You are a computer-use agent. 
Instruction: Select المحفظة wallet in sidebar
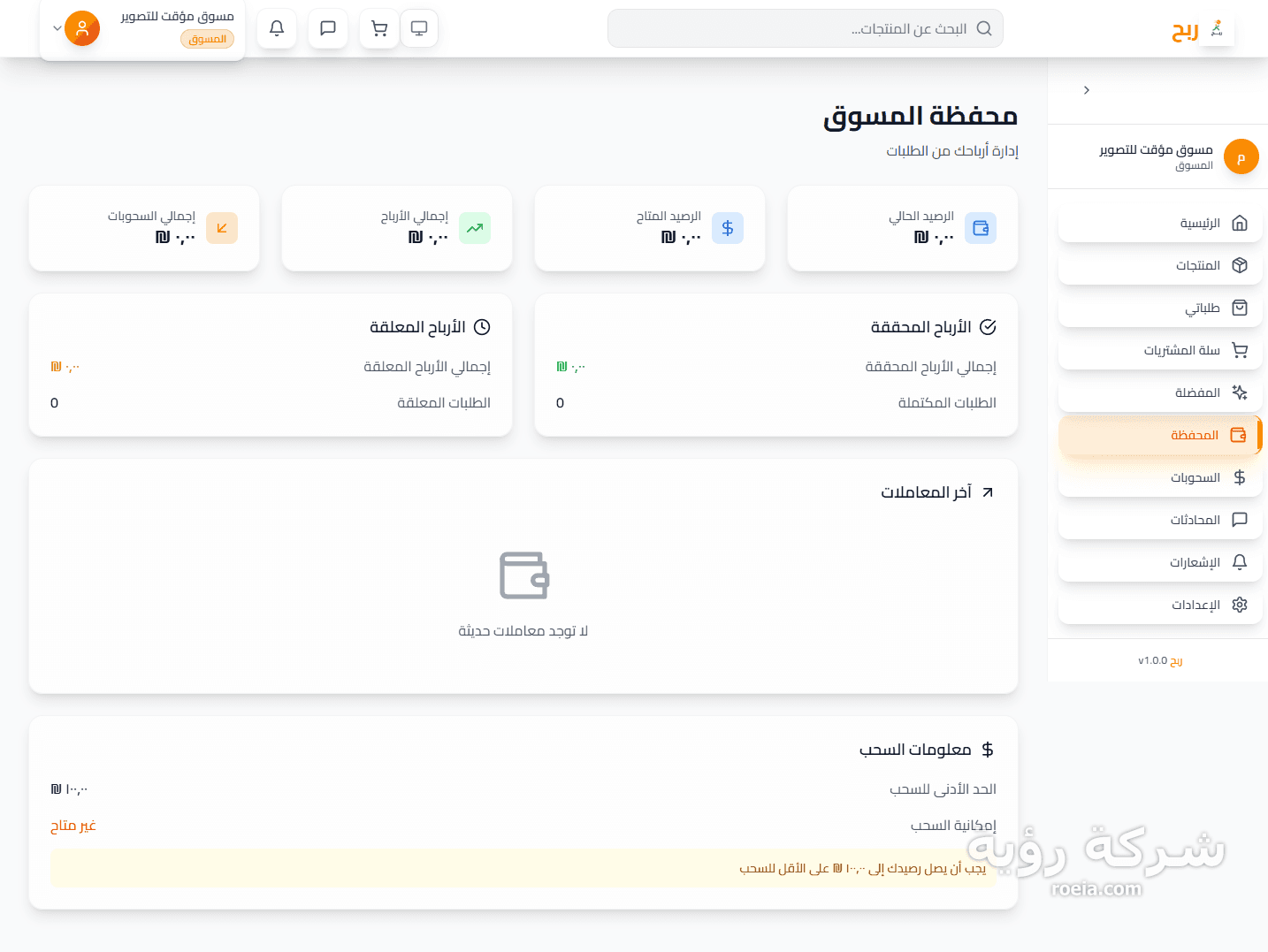pyautogui.click(x=1160, y=435)
